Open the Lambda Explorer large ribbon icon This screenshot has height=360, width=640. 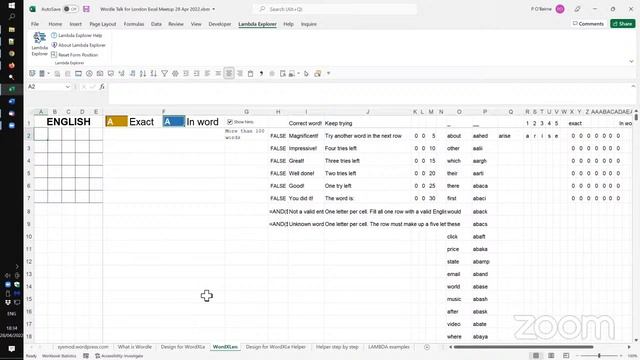pyautogui.click(x=40, y=44)
